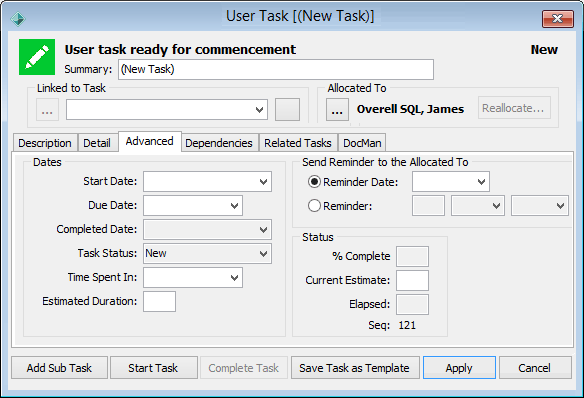The height and width of the screenshot is (398, 584).
Task: Click the Start Task button
Action: click(x=153, y=368)
